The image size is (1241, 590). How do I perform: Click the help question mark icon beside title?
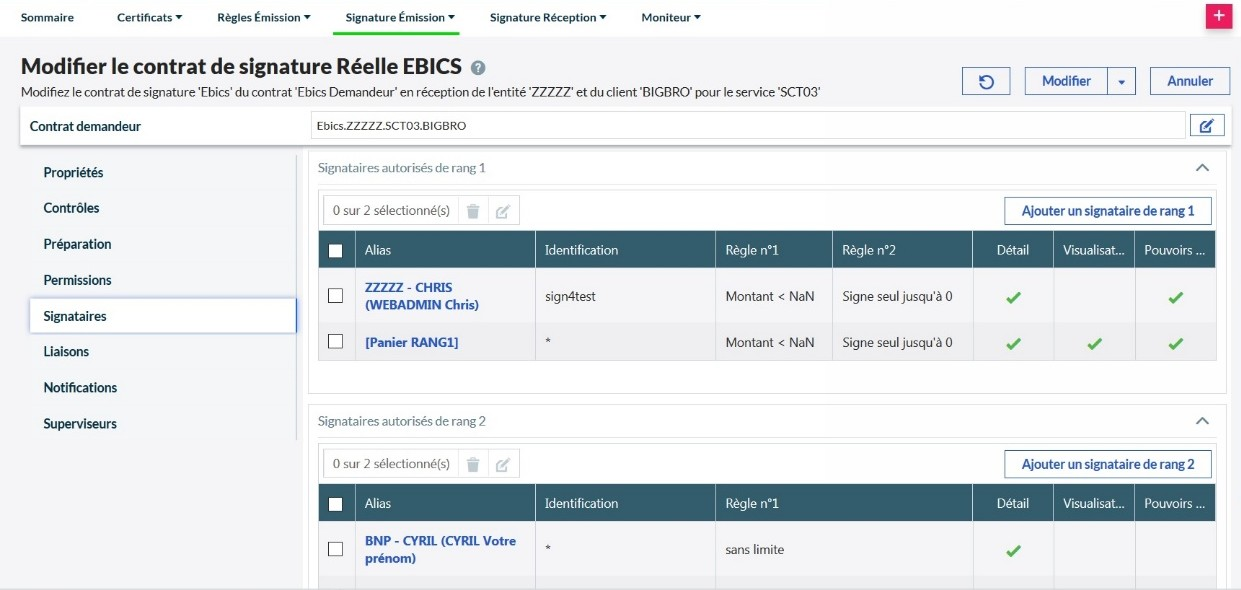[478, 68]
